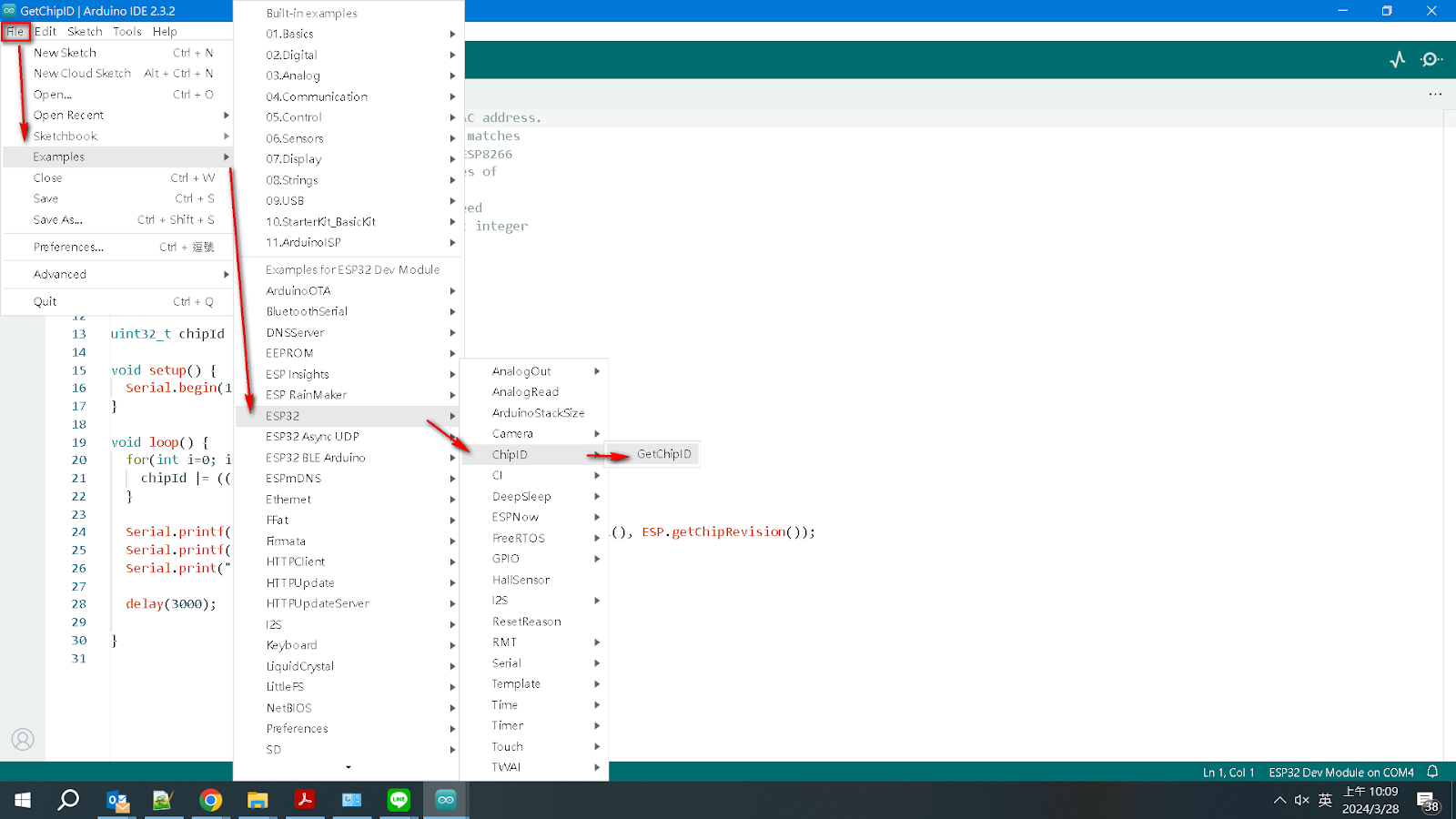
Task: Open the Windows notification center
Action: [x=1428, y=801]
